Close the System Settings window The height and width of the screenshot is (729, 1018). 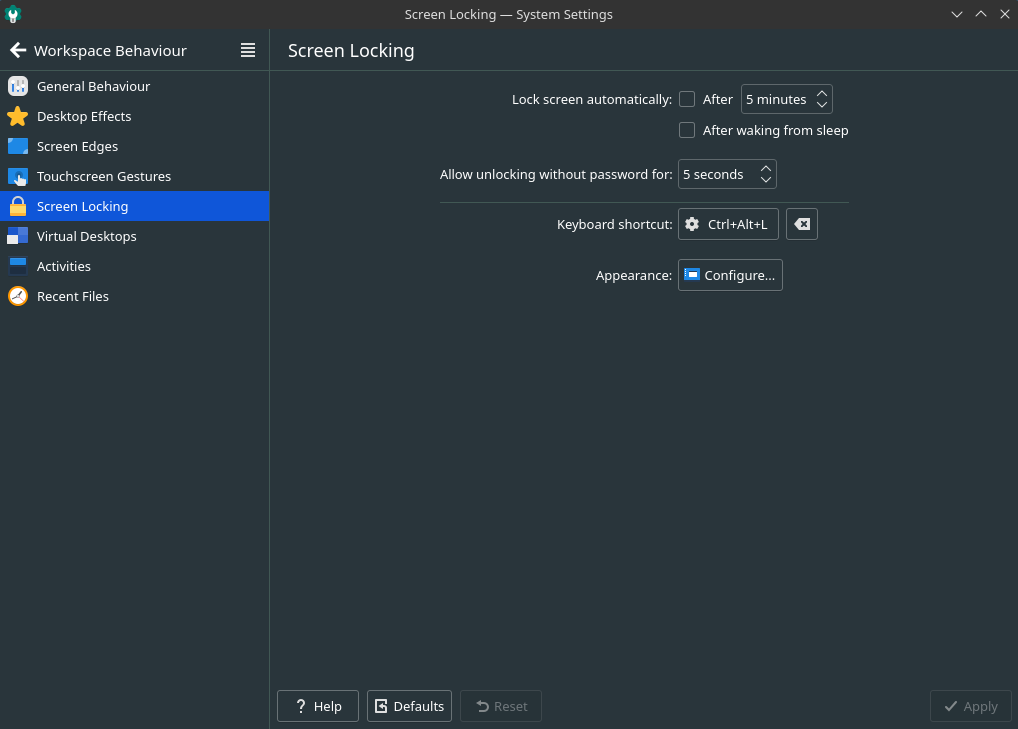(1004, 14)
